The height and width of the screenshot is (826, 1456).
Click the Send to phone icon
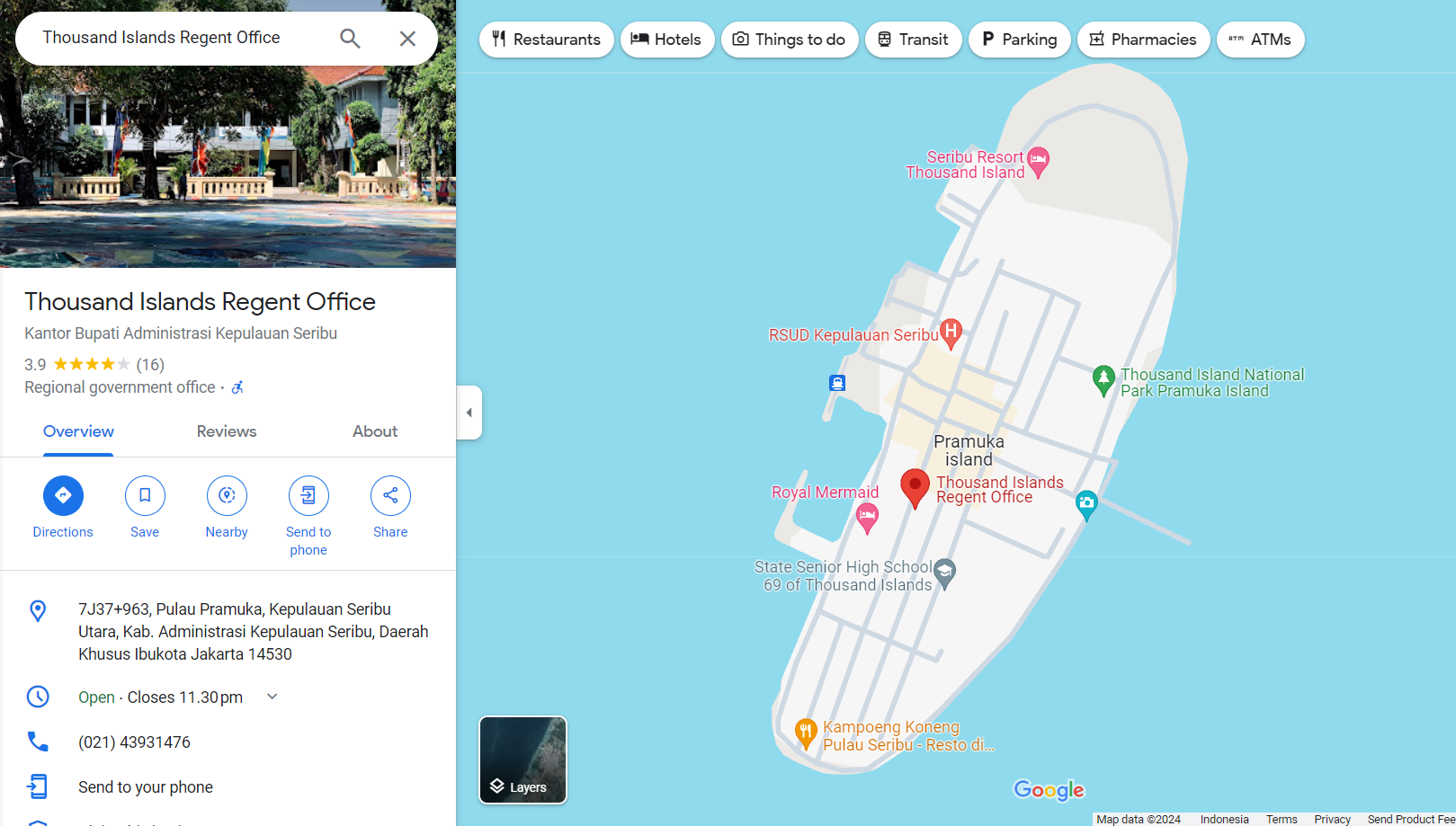pos(308,495)
